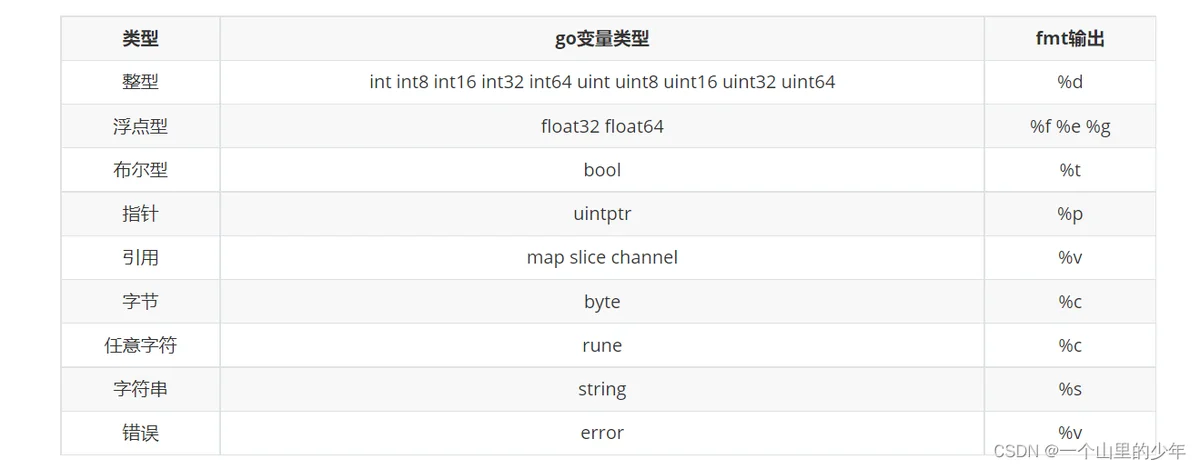Image resolution: width=1200 pixels, height=469 pixels.
Task: Click the %t format cell
Action: point(1070,170)
